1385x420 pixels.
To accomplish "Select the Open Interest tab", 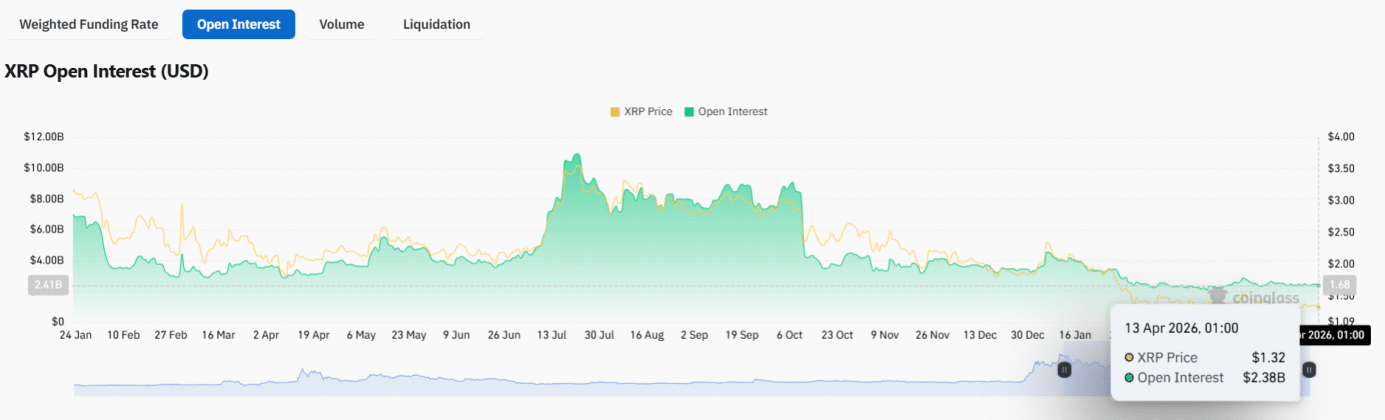I will tap(238, 24).
